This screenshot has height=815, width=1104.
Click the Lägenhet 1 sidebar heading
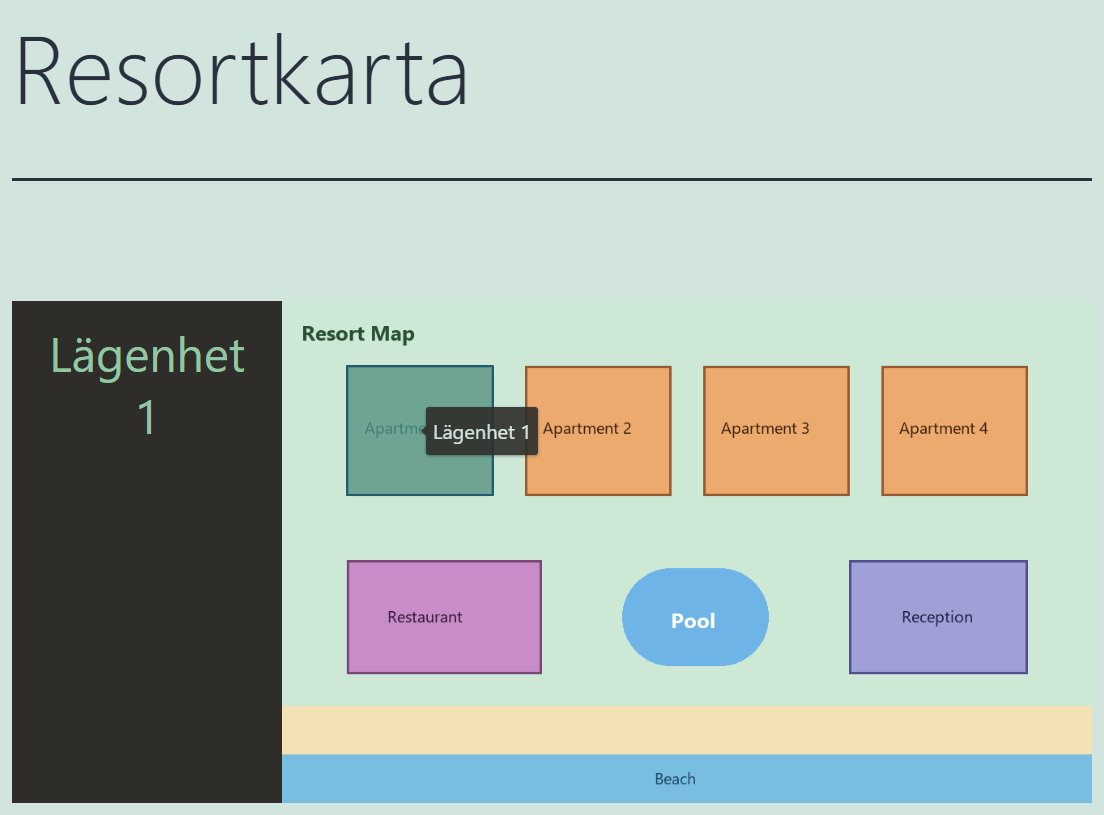(147, 386)
